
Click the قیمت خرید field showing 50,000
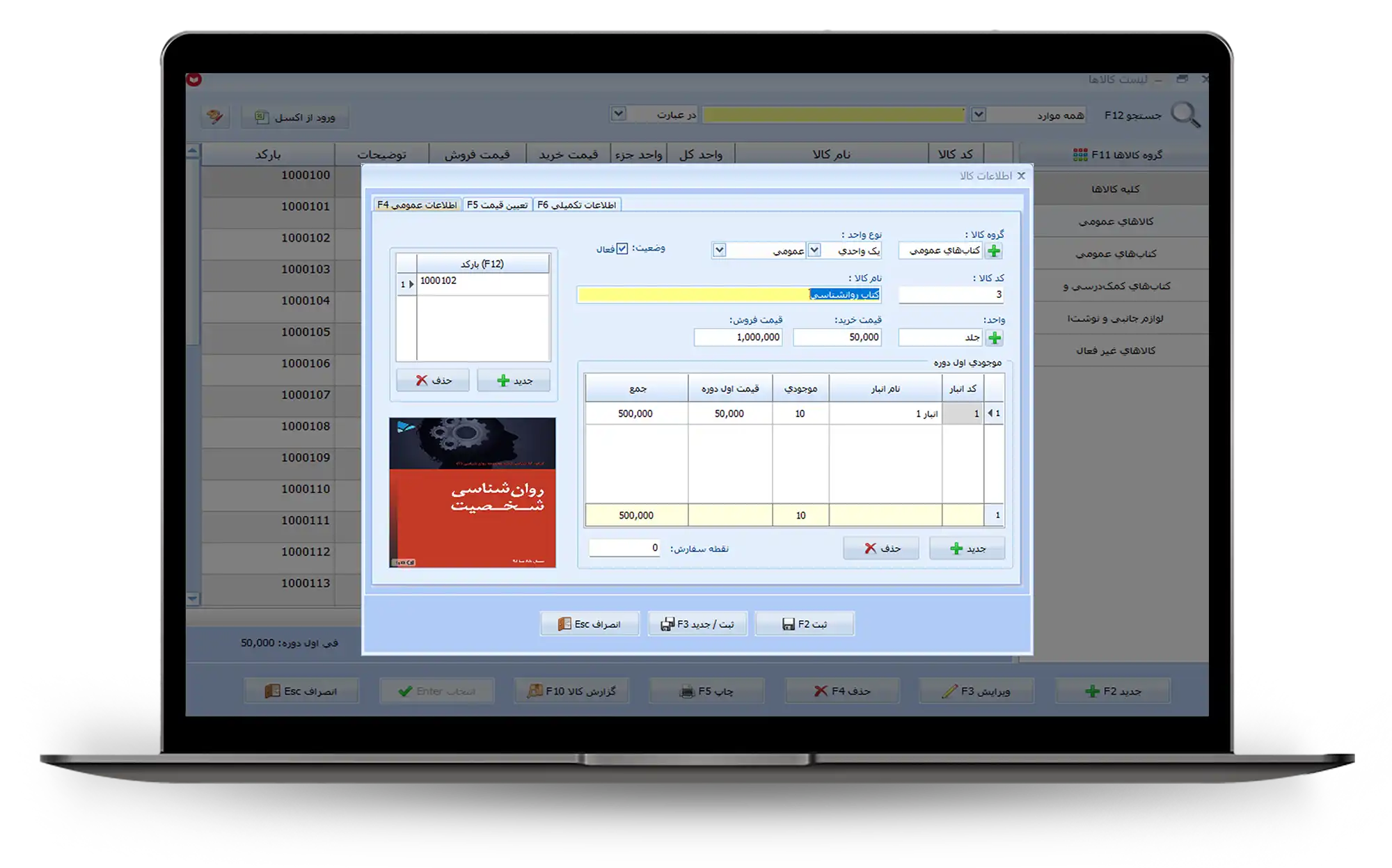pos(837,337)
